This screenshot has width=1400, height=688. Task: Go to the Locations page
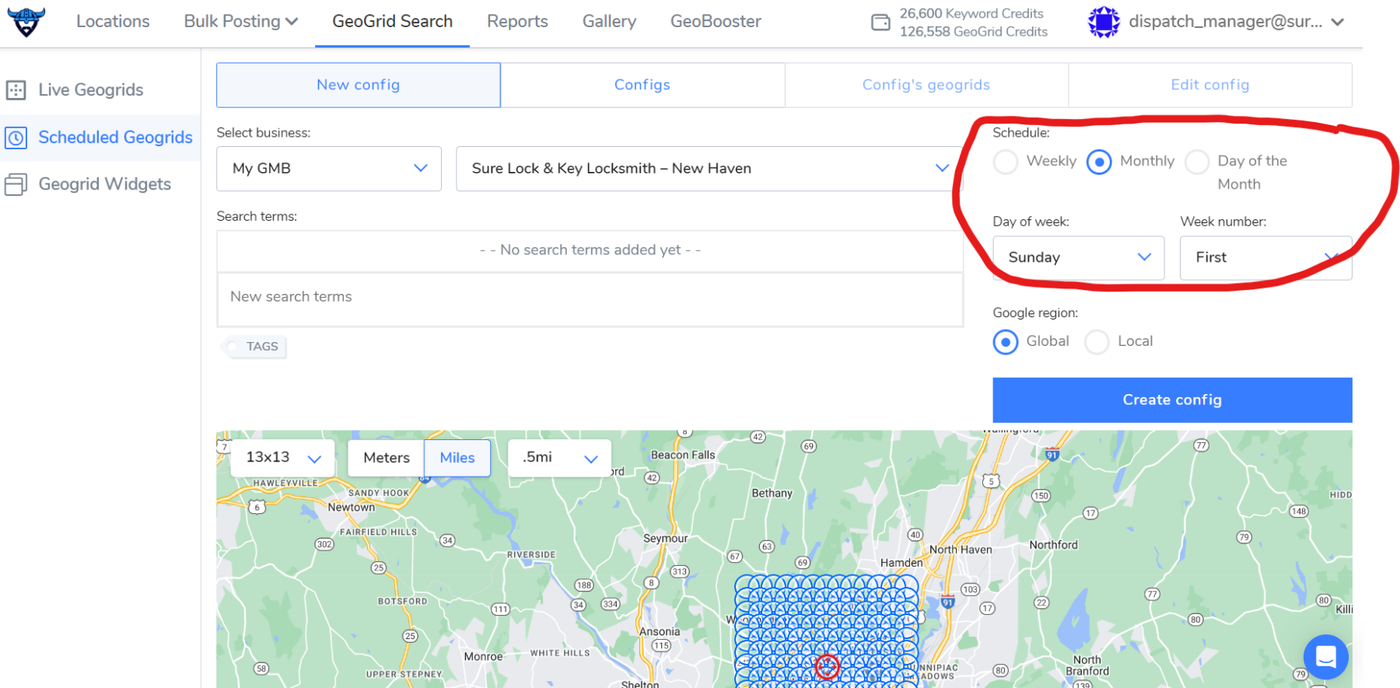tap(113, 22)
